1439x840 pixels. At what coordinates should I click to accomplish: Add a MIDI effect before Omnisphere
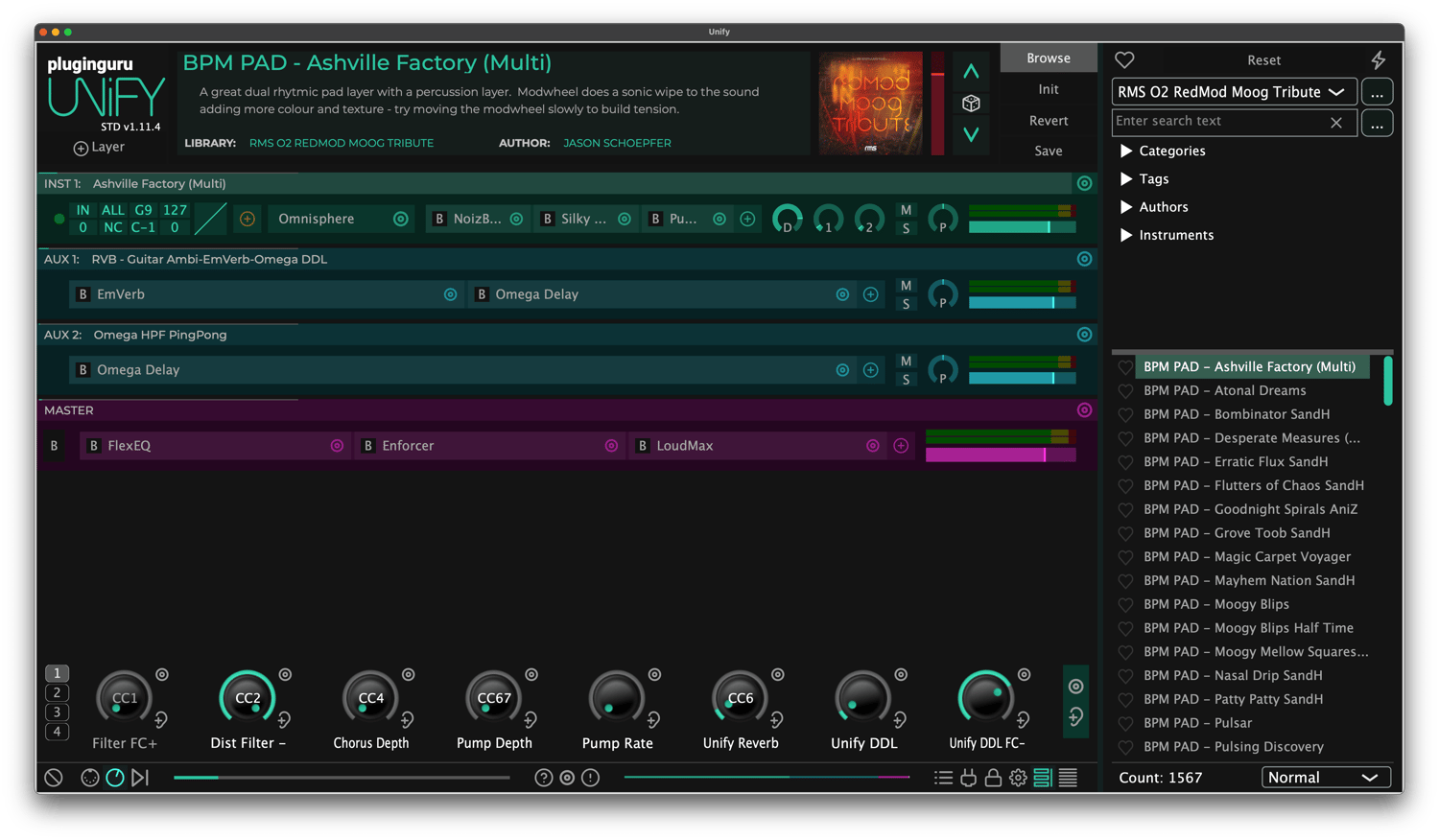coord(248,220)
